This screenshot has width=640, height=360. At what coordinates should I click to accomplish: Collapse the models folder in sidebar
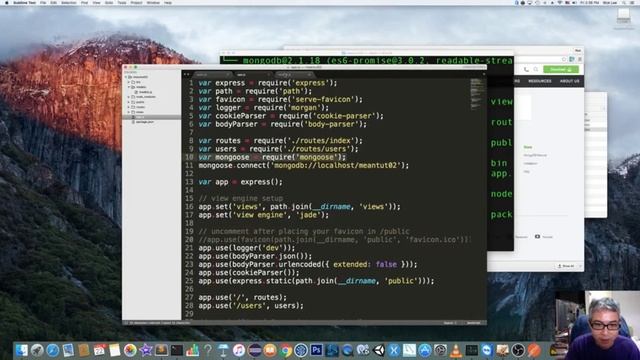[x=129, y=87]
